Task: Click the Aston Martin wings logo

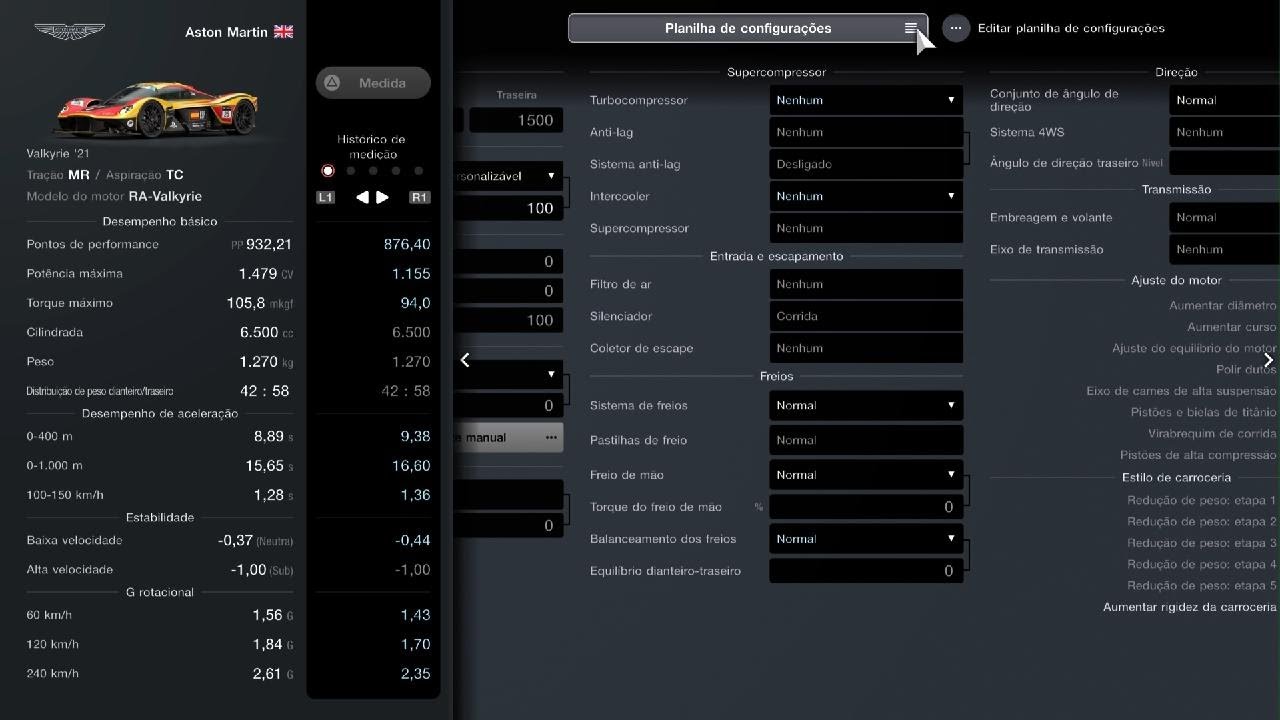Action: [x=69, y=32]
